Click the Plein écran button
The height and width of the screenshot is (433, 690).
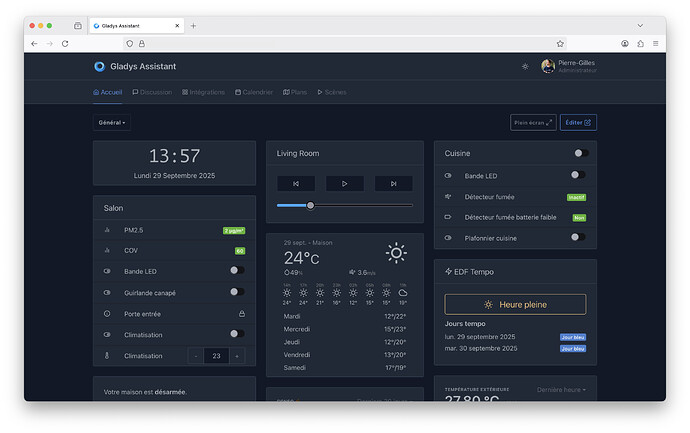[532, 123]
